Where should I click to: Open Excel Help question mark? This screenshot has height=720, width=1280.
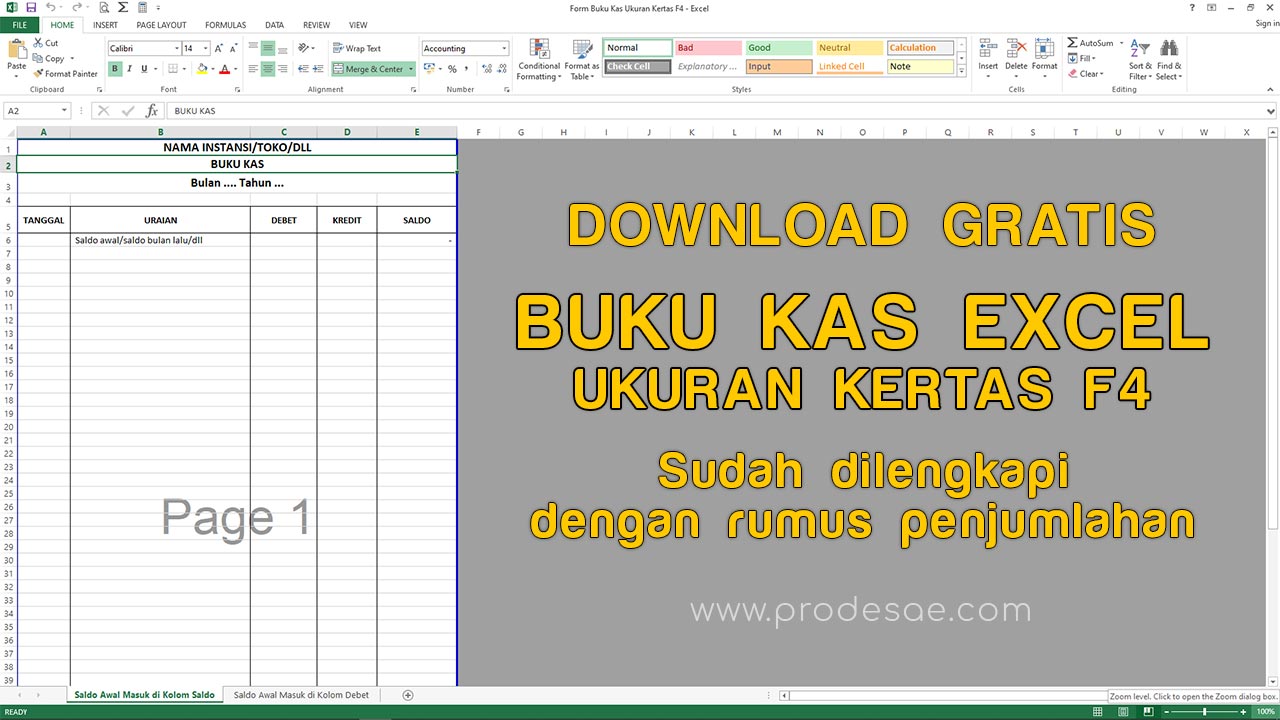click(x=1192, y=7)
